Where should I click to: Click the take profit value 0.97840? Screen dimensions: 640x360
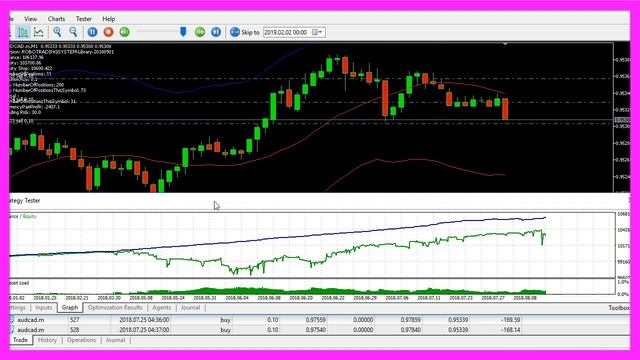[x=410, y=330]
